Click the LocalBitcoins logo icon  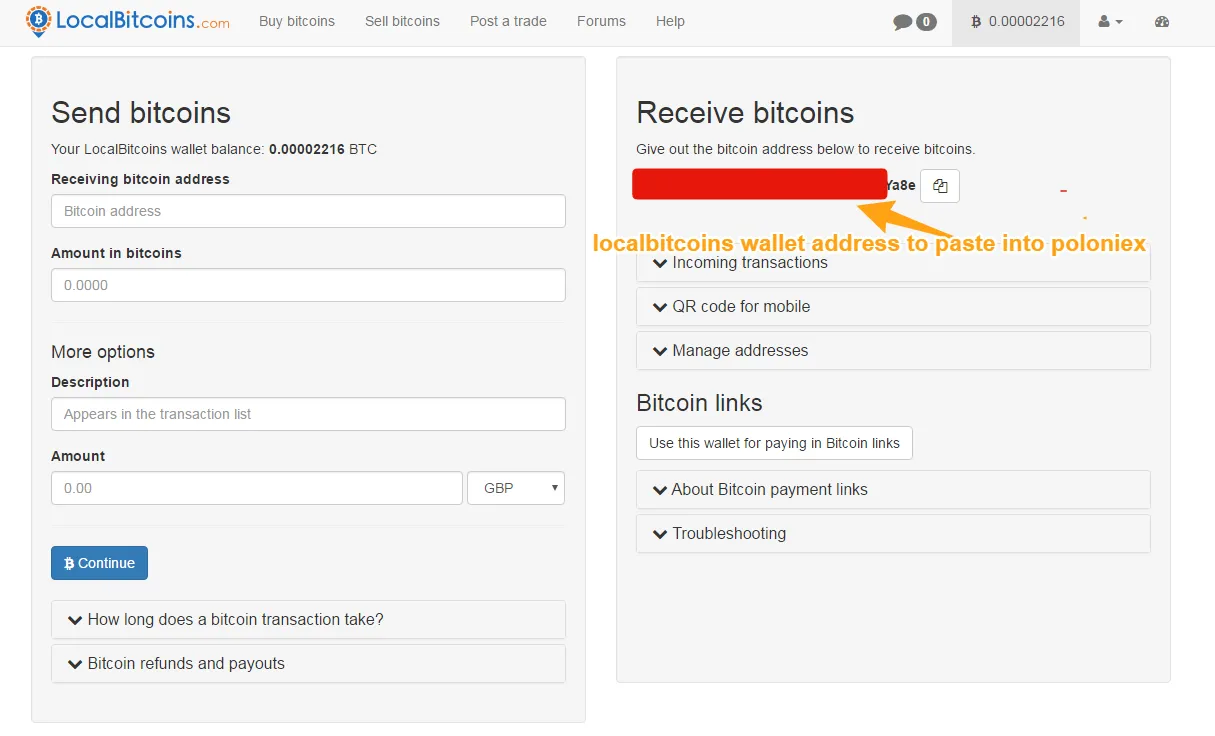(x=39, y=21)
